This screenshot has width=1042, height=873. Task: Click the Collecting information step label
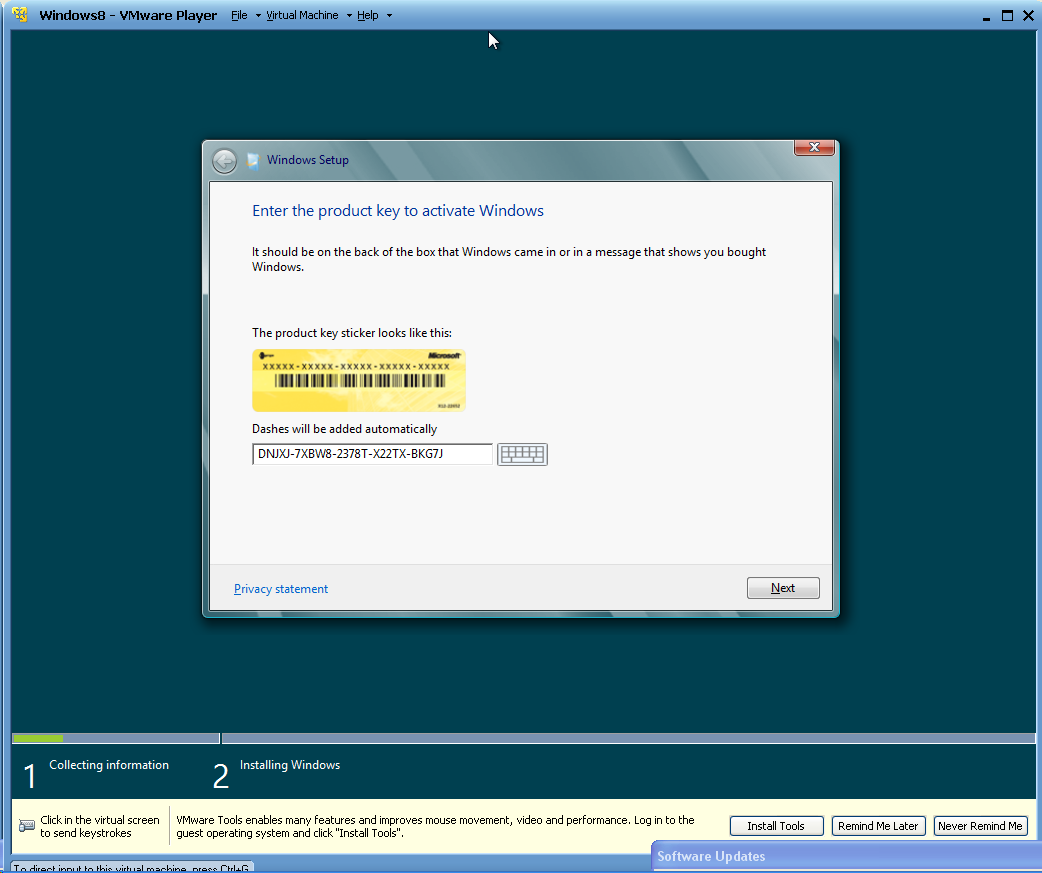pos(109,765)
